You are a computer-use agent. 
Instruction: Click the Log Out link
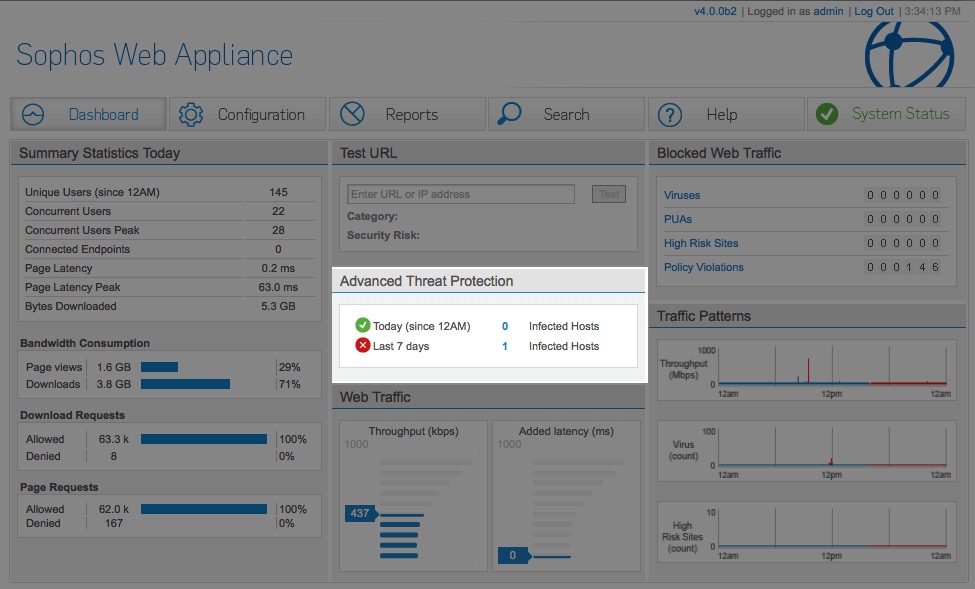point(874,11)
